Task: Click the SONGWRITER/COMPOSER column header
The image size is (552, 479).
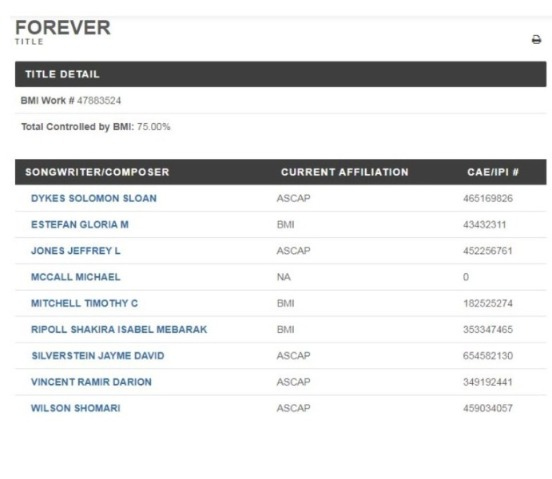Action: click(97, 172)
